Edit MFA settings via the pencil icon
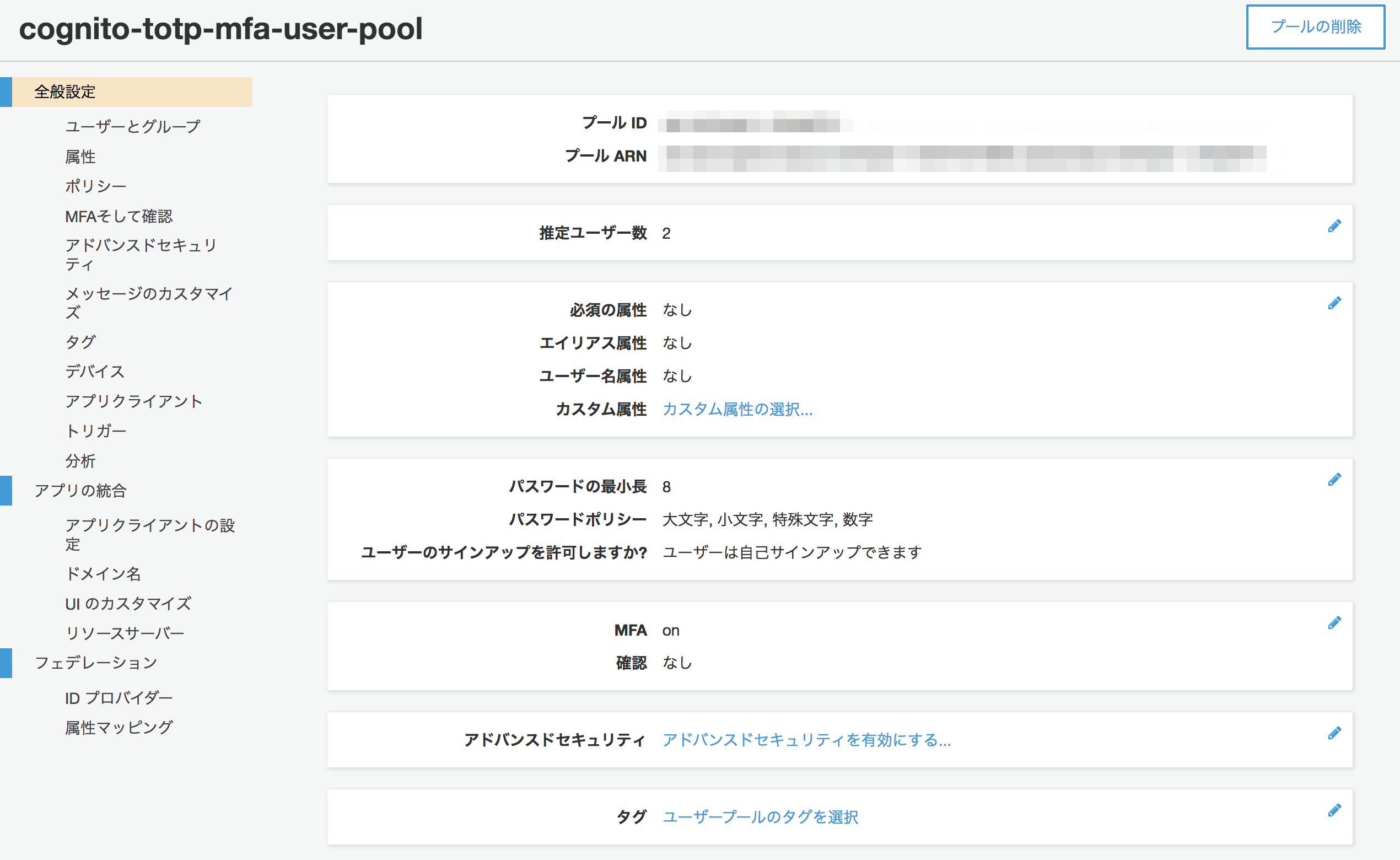 tap(1334, 622)
